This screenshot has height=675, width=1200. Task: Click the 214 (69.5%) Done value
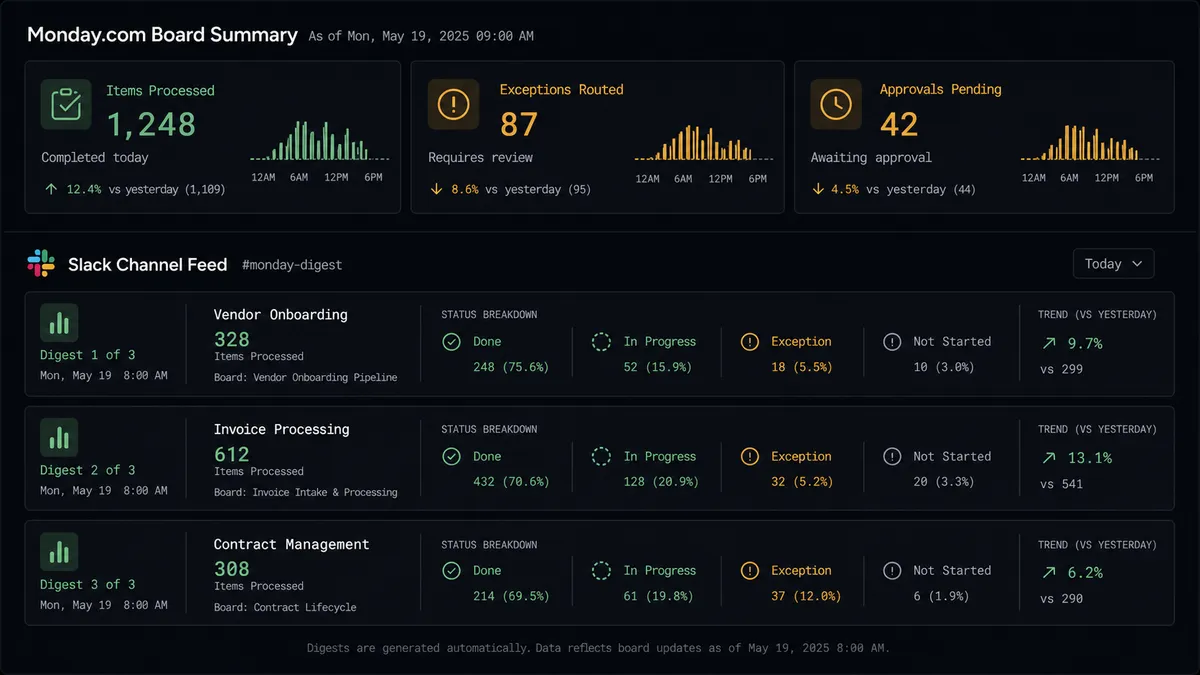tap(511, 596)
